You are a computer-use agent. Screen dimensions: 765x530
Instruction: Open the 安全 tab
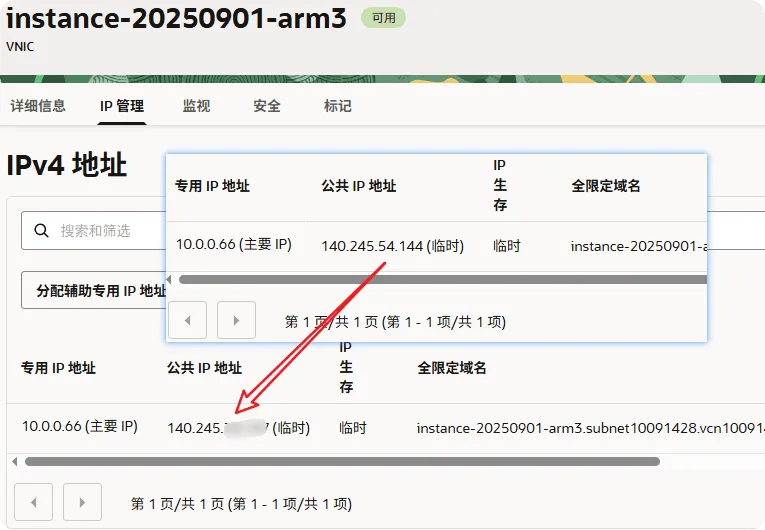pyautogui.click(x=267, y=106)
